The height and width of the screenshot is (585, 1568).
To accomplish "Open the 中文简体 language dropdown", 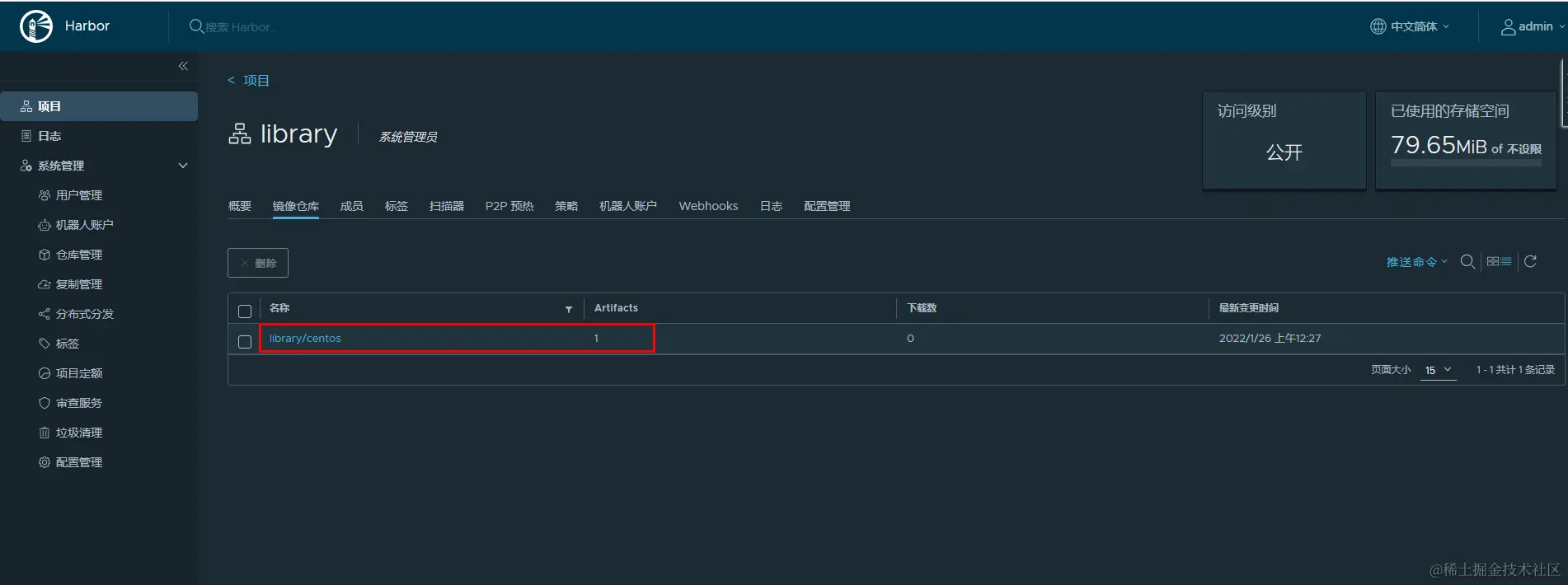I will (1410, 26).
